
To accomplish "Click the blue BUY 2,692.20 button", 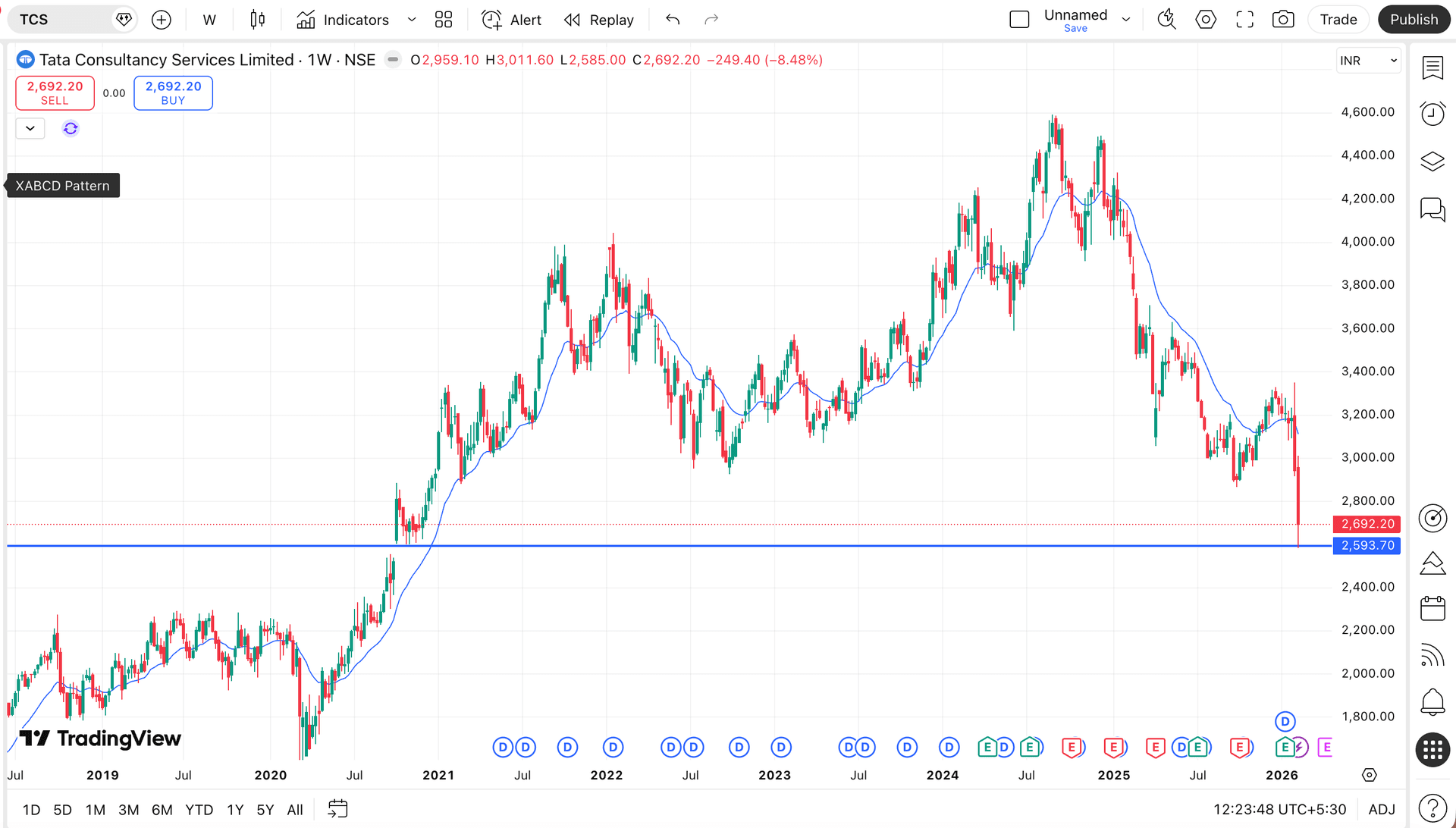I will [173, 93].
